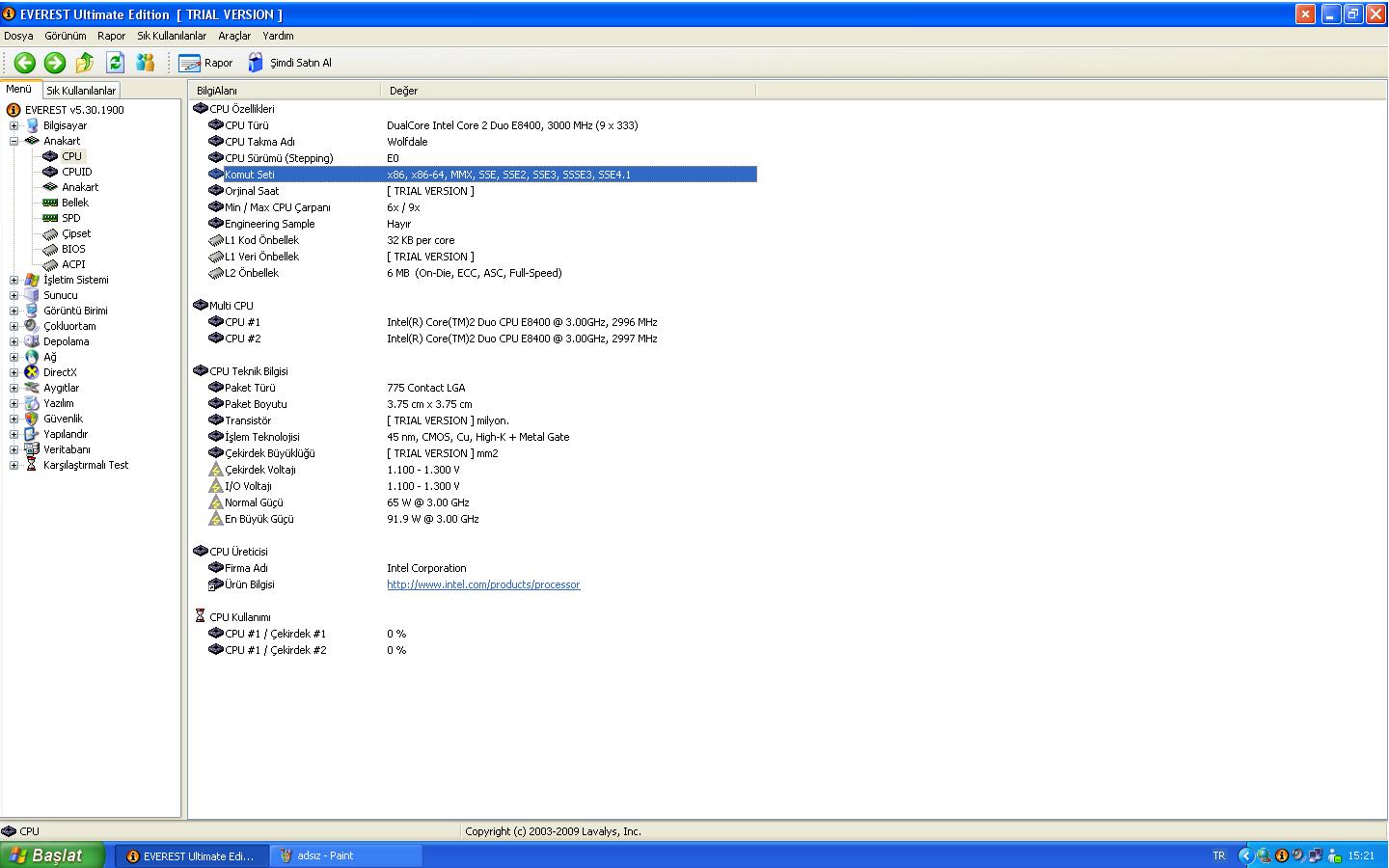Expand the Ağ tree node
Screen dimensions: 1389x868
coord(14,357)
